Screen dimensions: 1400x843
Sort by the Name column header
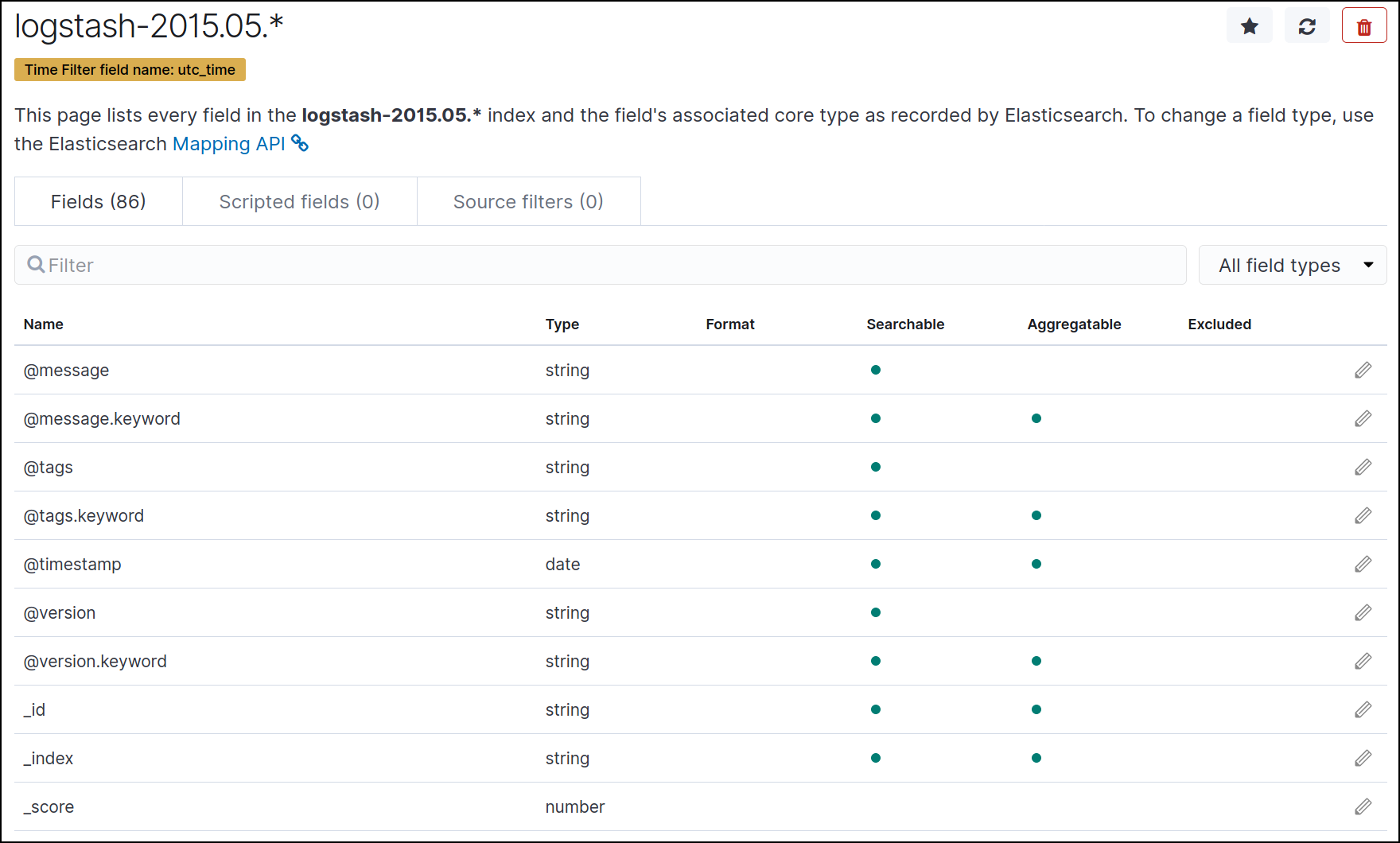[x=44, y=324]
